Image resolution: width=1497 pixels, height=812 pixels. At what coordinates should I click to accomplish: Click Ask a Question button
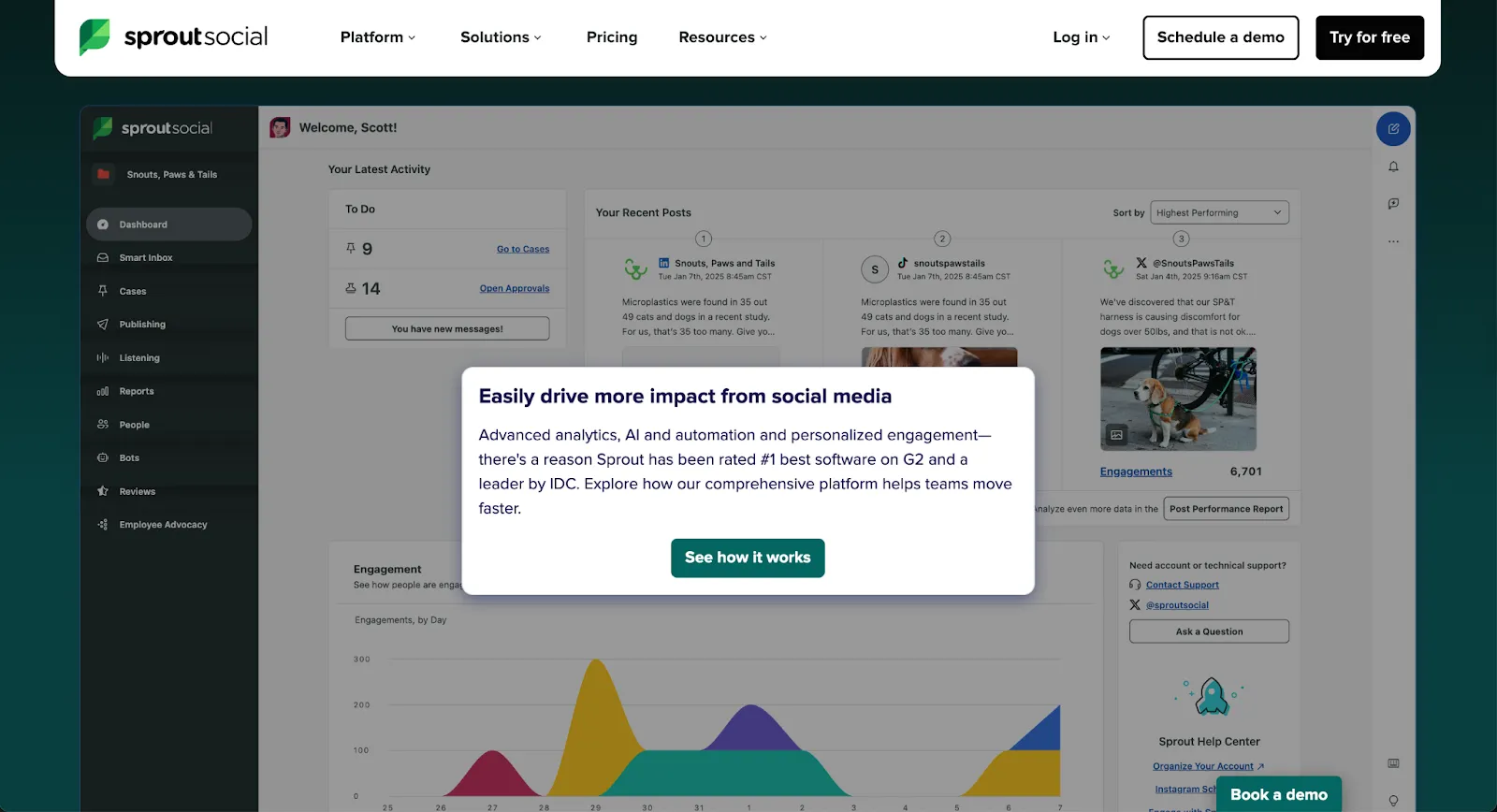(x=1209, y=631)
